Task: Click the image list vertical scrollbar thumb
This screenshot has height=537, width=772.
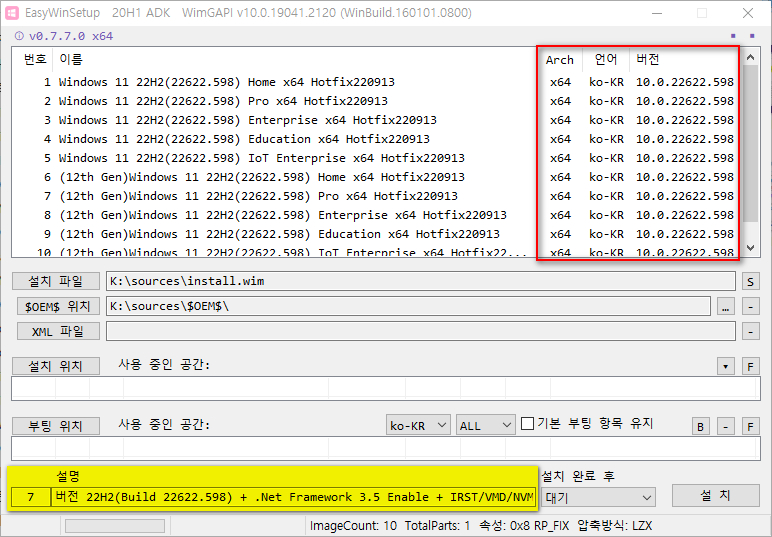Action: 750,143
